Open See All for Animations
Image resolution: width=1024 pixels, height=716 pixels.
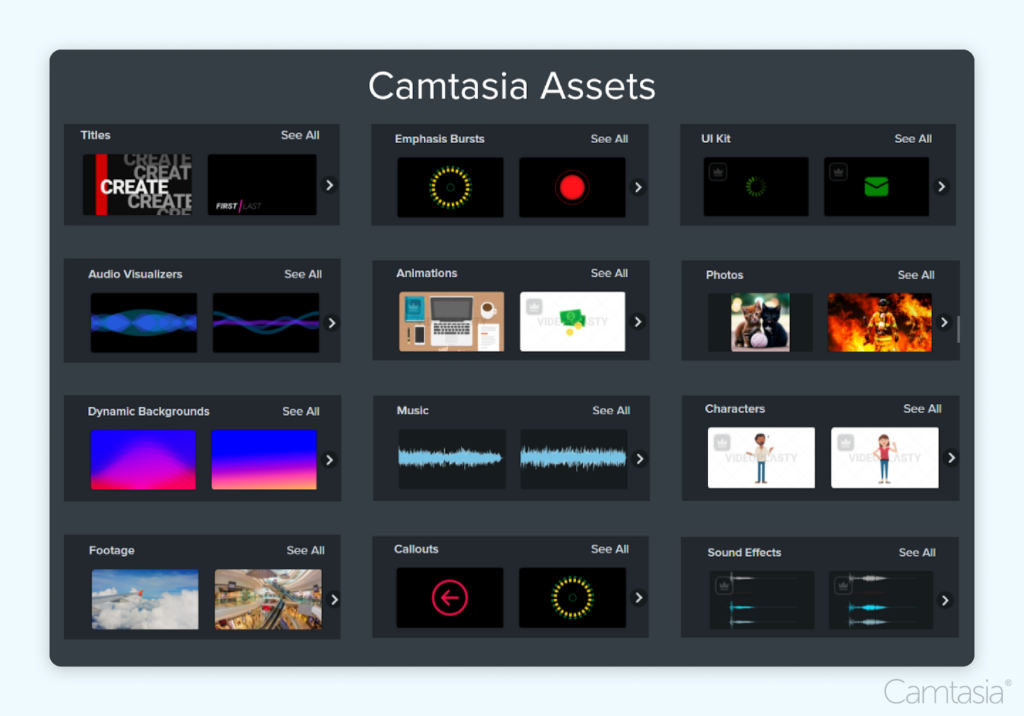tap(609, 273)
